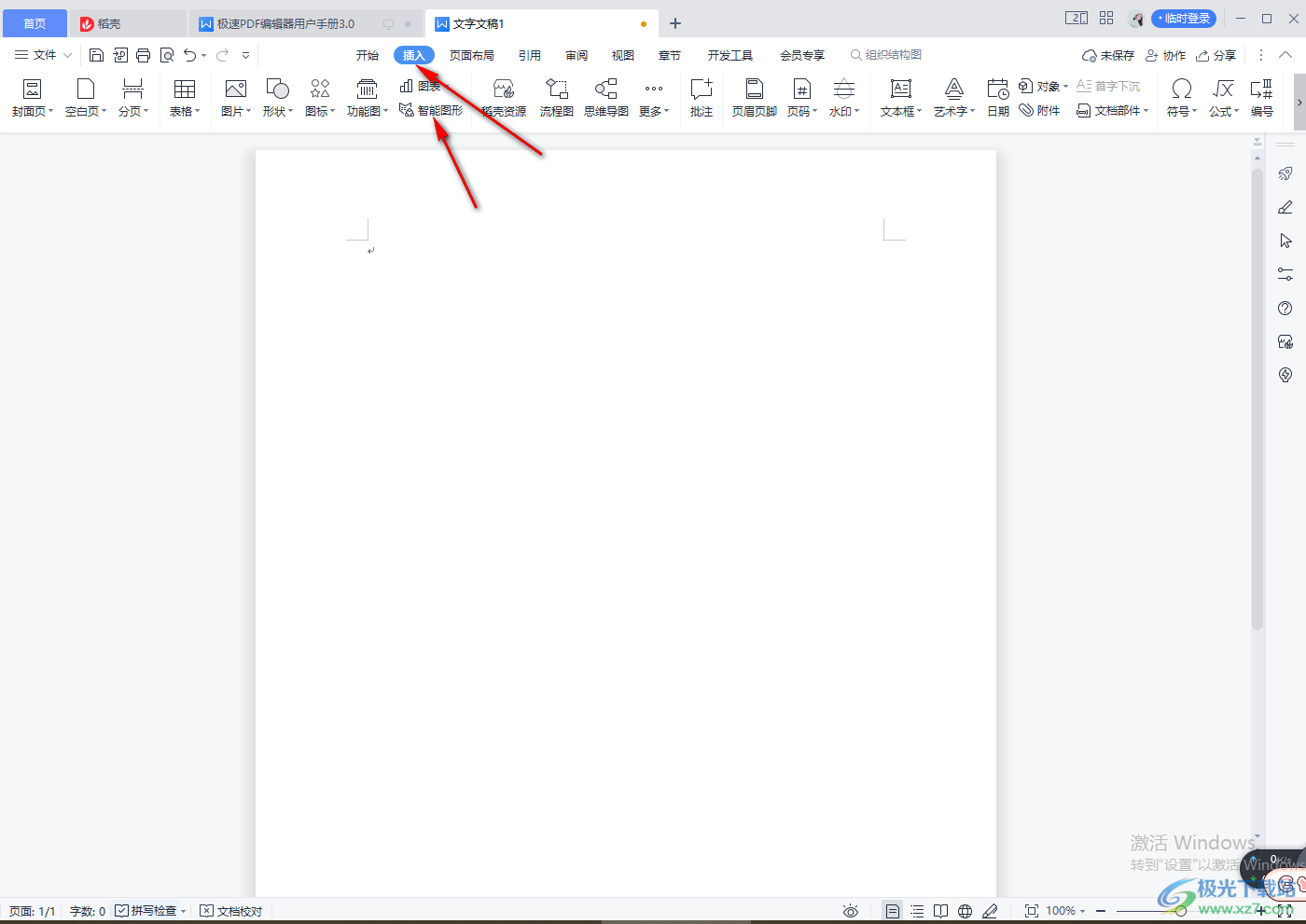Add a Comment (批注)
The width and height of the screenshot is (1306, 924).
click(702, 98)
